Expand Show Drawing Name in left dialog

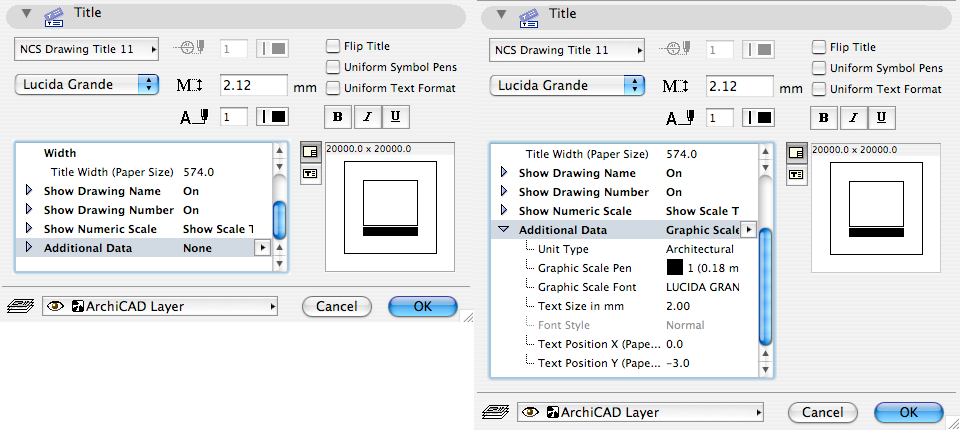click(28, 190)
